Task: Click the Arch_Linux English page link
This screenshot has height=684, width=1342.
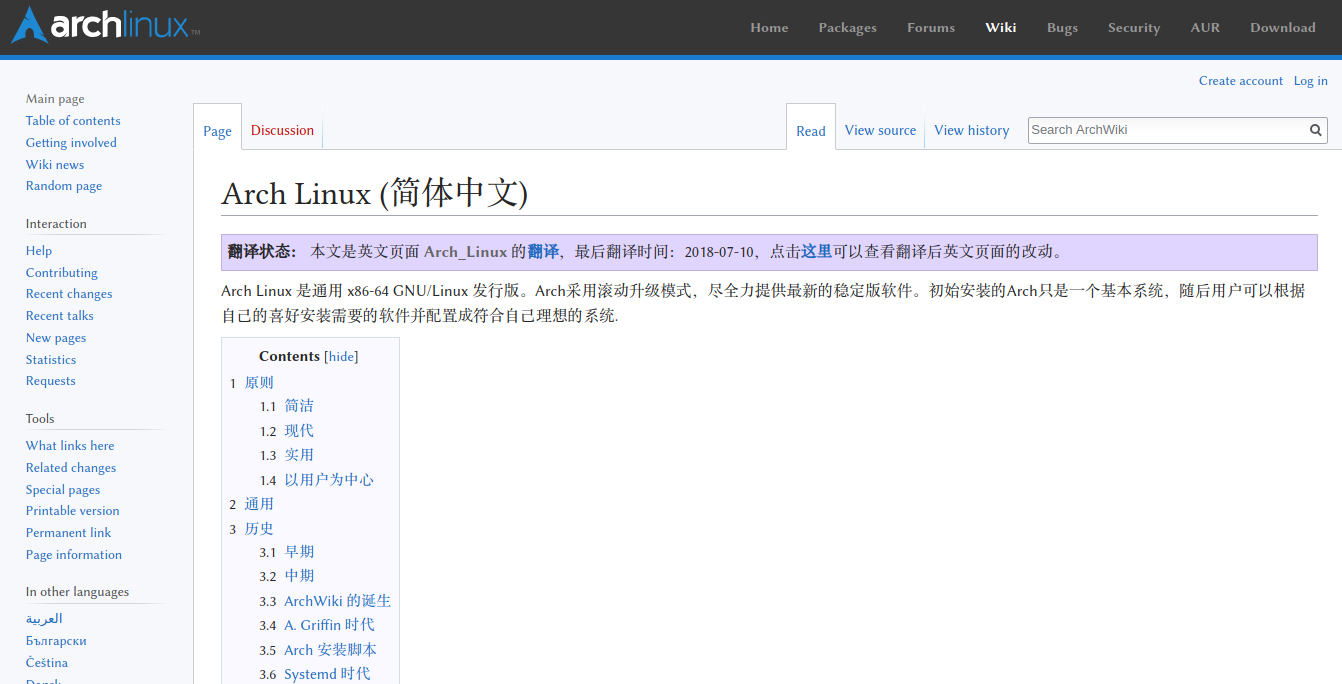Action: 465,252
